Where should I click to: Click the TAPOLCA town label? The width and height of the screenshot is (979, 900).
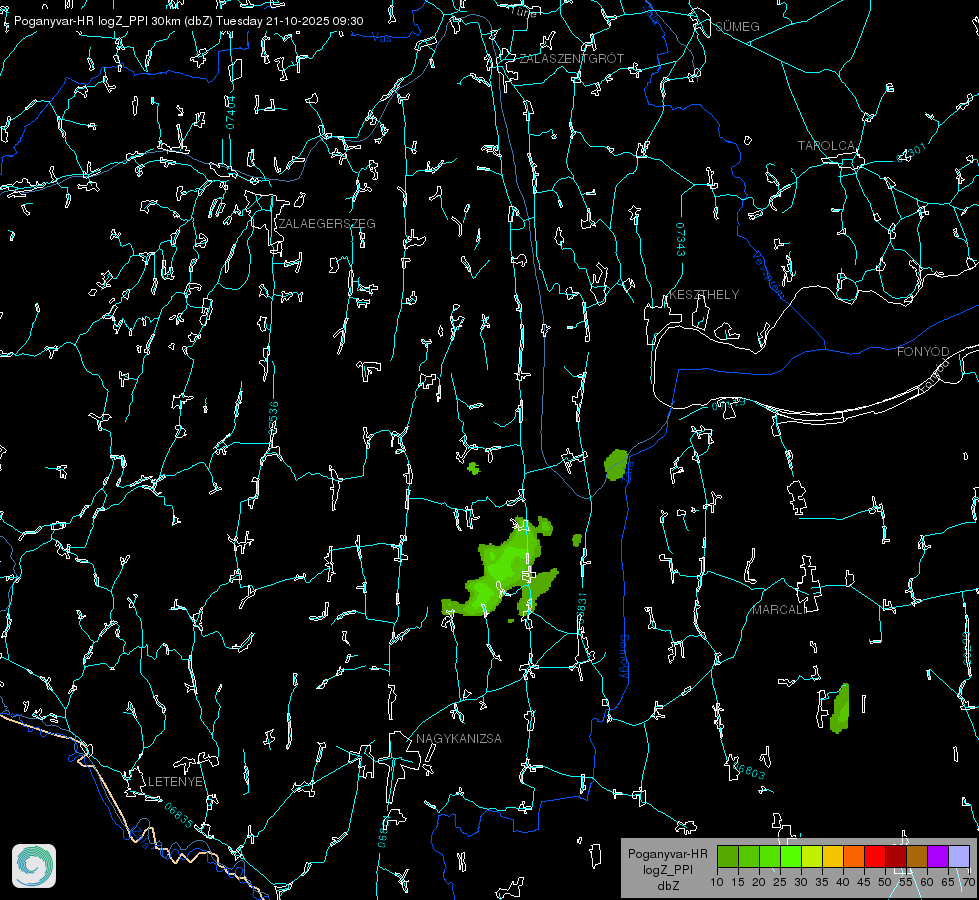pos(826,146)
